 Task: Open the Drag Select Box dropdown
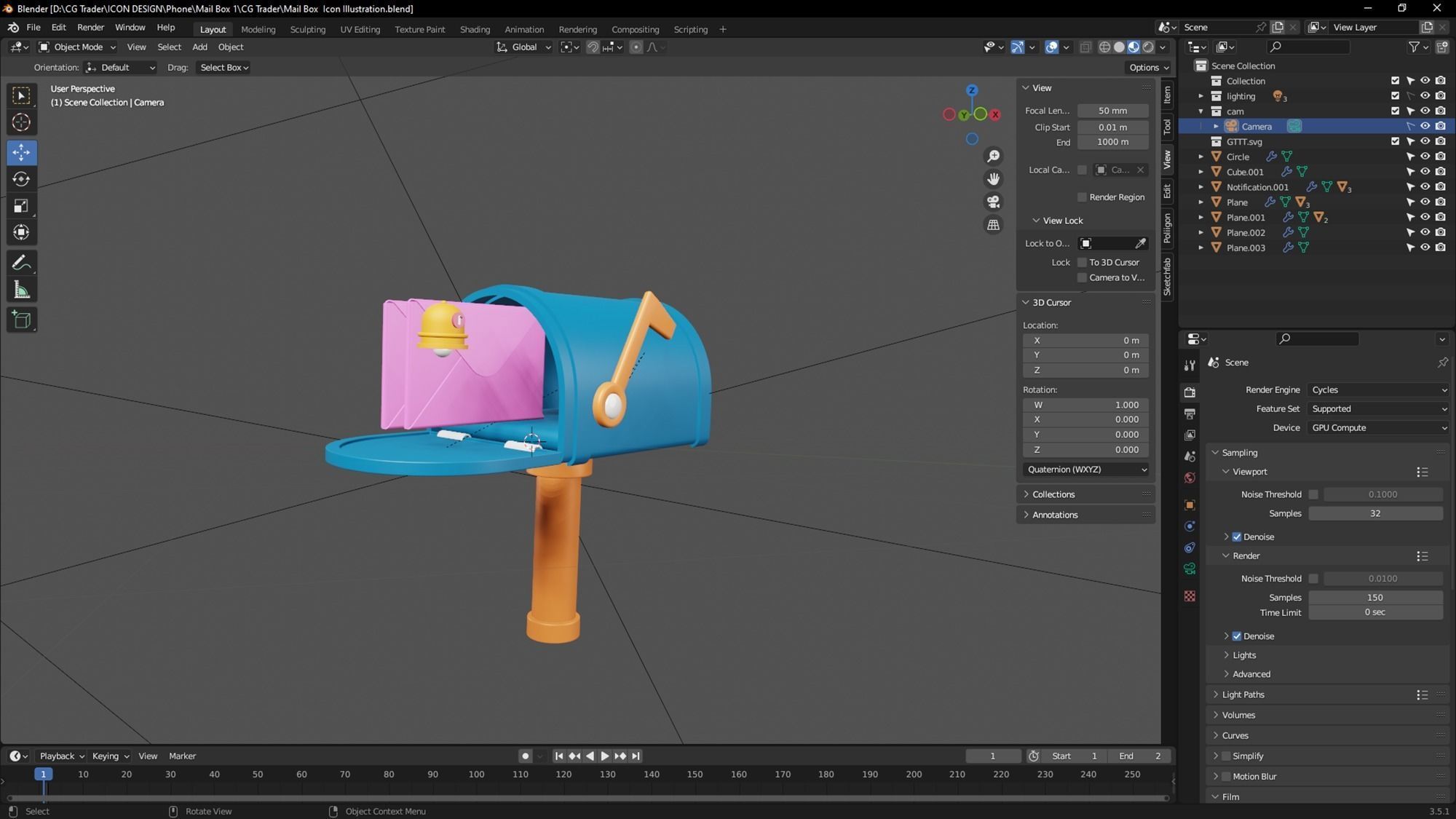pyautogui.click(x=224, y=68)
